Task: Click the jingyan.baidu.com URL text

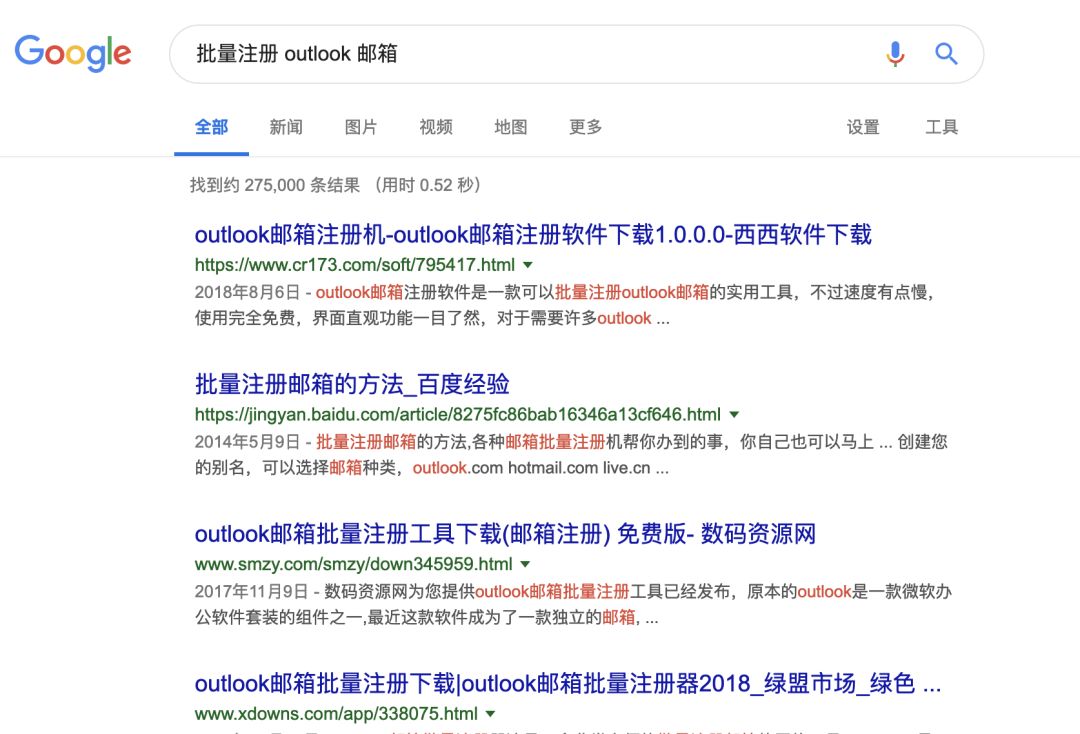Action: tap(457, 415)
